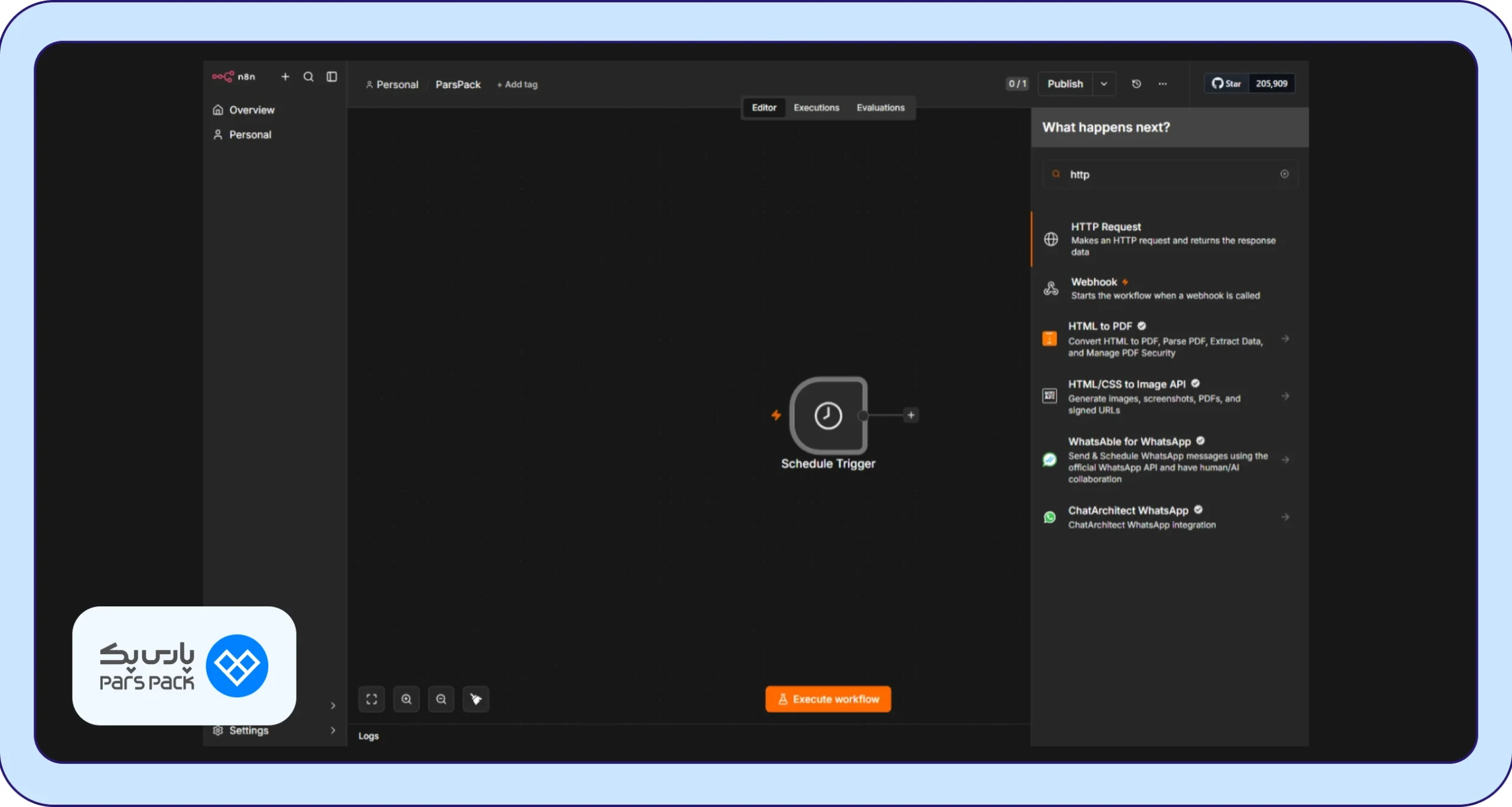This screenshot has width=1512, height=807.
Task: Click the n8n logo
Action: click(234, 77)
